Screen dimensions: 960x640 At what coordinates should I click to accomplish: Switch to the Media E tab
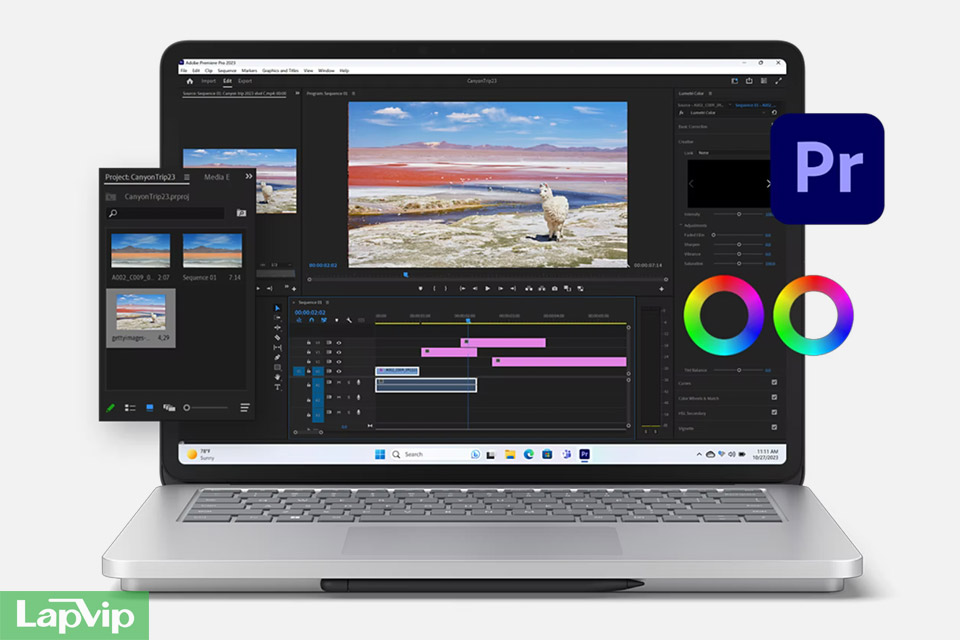217,177
